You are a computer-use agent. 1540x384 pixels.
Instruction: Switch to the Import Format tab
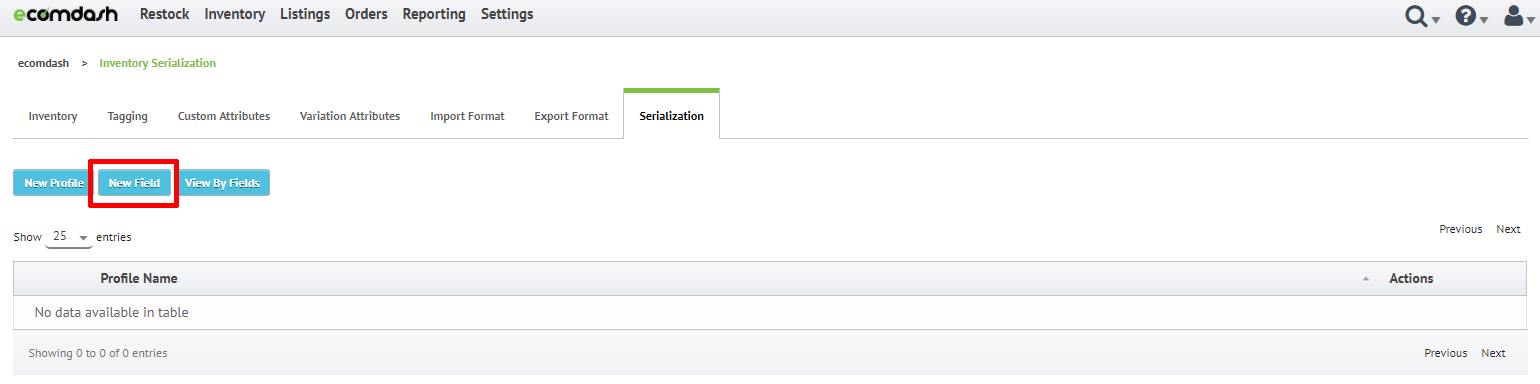pyautogui.click(x=467, y=116)
